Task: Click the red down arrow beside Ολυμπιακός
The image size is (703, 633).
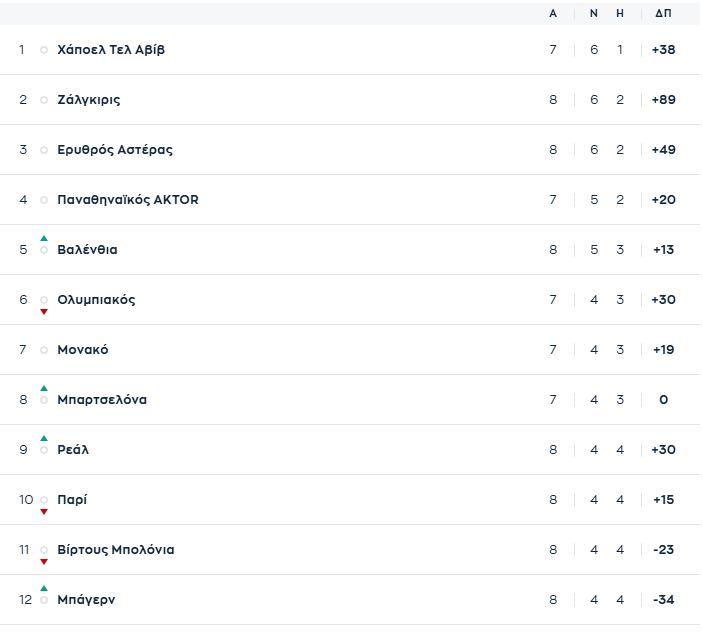Action: 44,312
